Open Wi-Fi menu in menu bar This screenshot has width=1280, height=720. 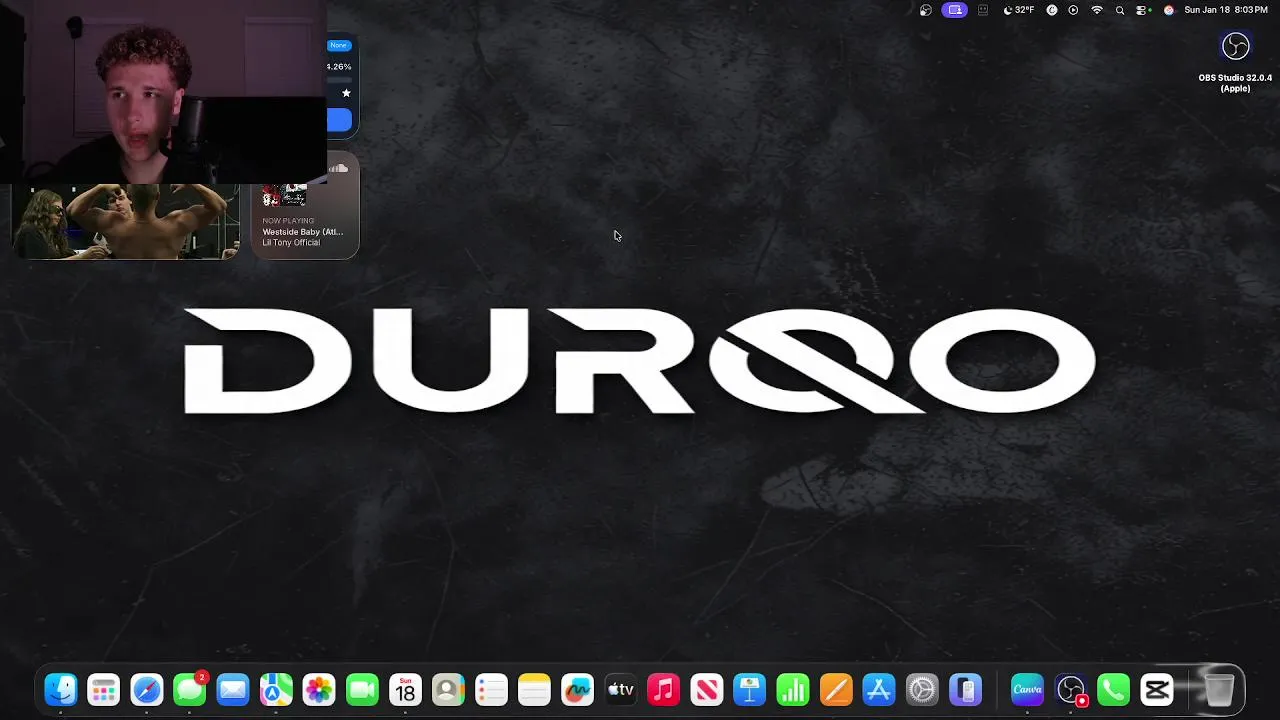[1097, 10]
